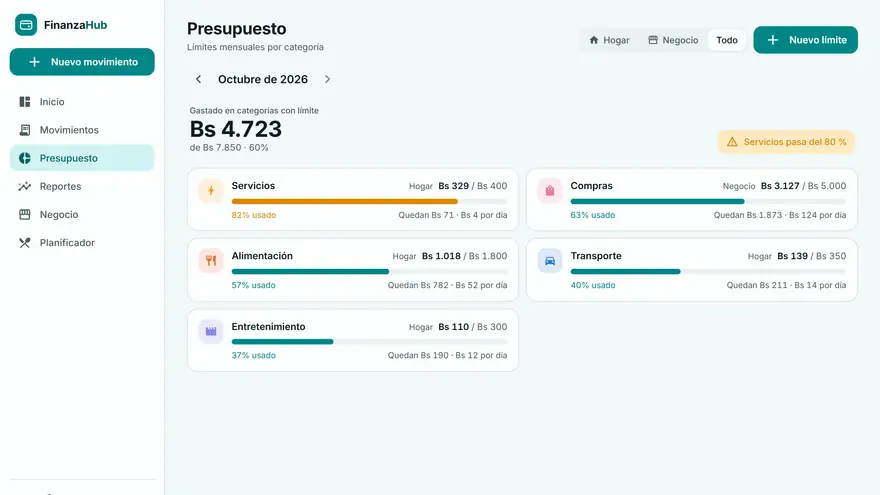Click the Presupuesto page heading
The image size is (880, 495).
click(x=236, y=29)
